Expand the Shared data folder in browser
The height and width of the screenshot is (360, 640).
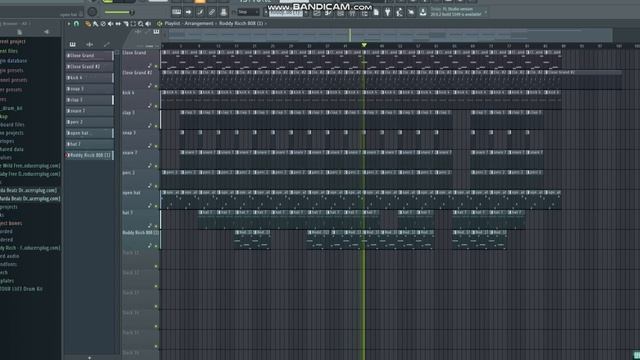[x=11, y=149]
